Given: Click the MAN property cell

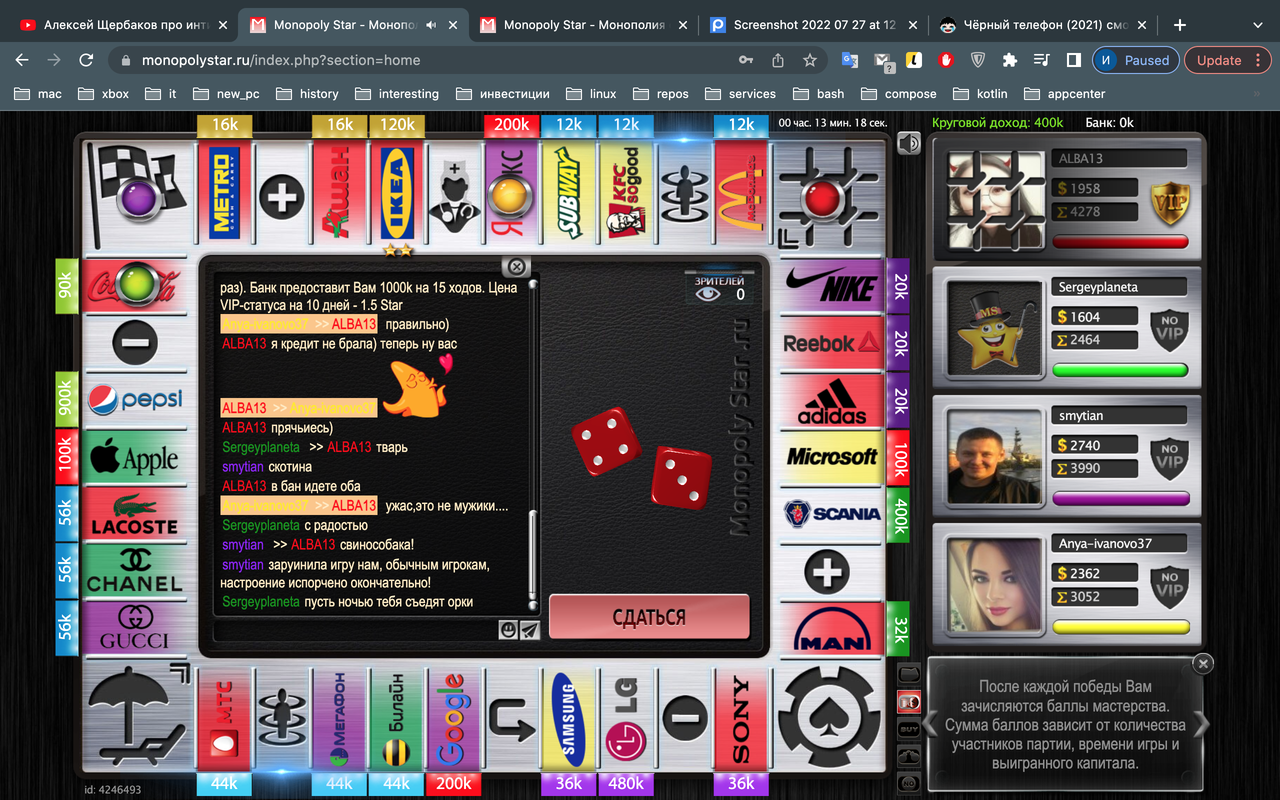Looking at the screenshot, I should (832, 630).
